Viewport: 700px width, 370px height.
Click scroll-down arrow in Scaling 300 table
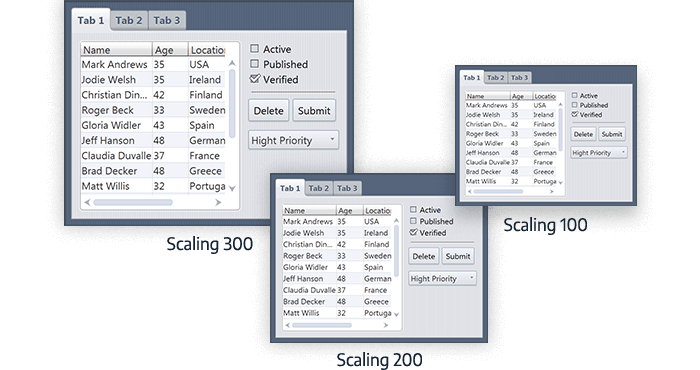click(x=232, y=189)
